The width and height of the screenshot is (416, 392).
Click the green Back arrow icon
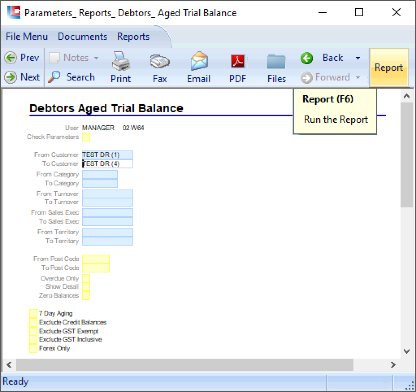tap(307, 58)
